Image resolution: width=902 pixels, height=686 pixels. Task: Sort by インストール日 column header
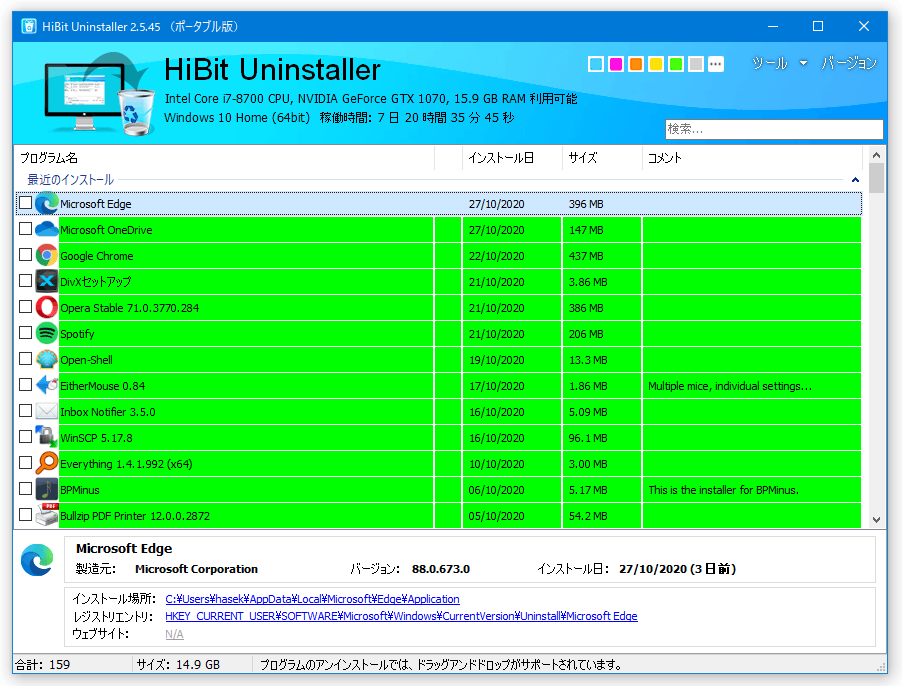[x=512, y=158]
